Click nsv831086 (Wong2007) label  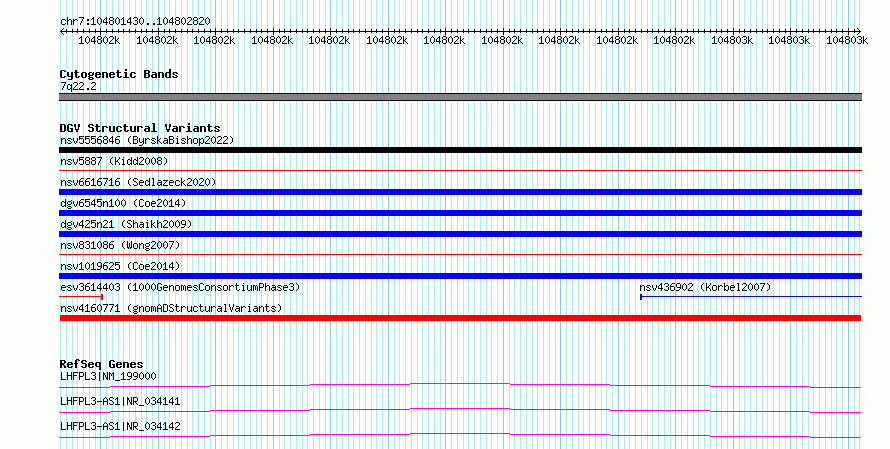click(120, 245)
